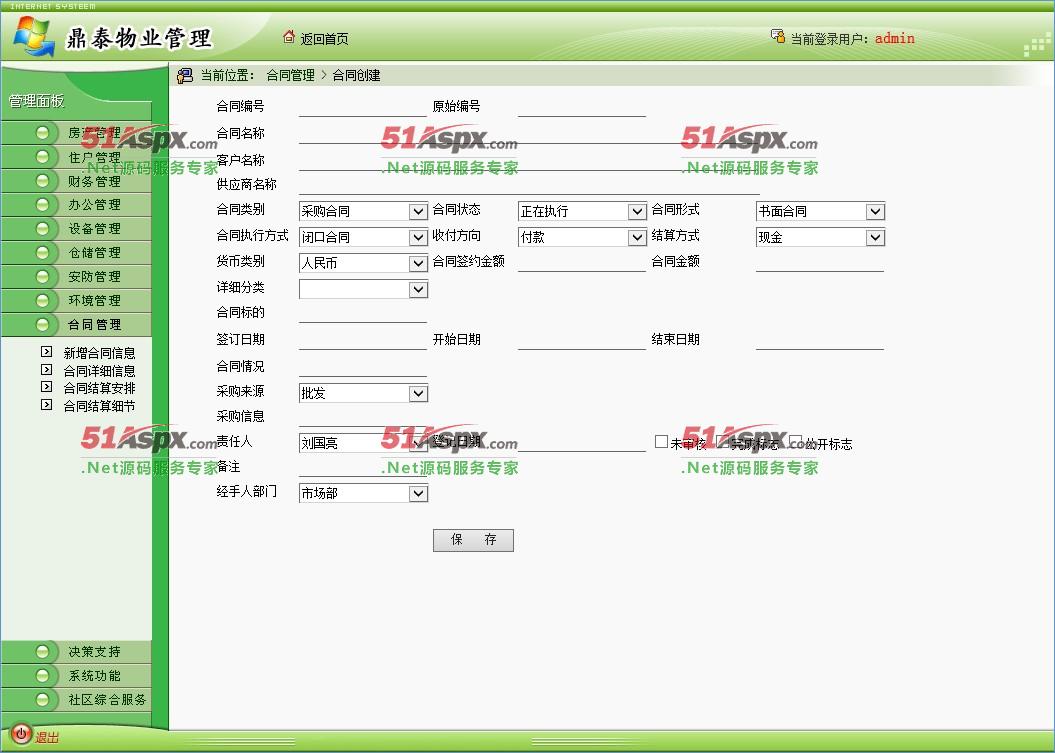Open the 新增合同信息 link

coord(100,353)
